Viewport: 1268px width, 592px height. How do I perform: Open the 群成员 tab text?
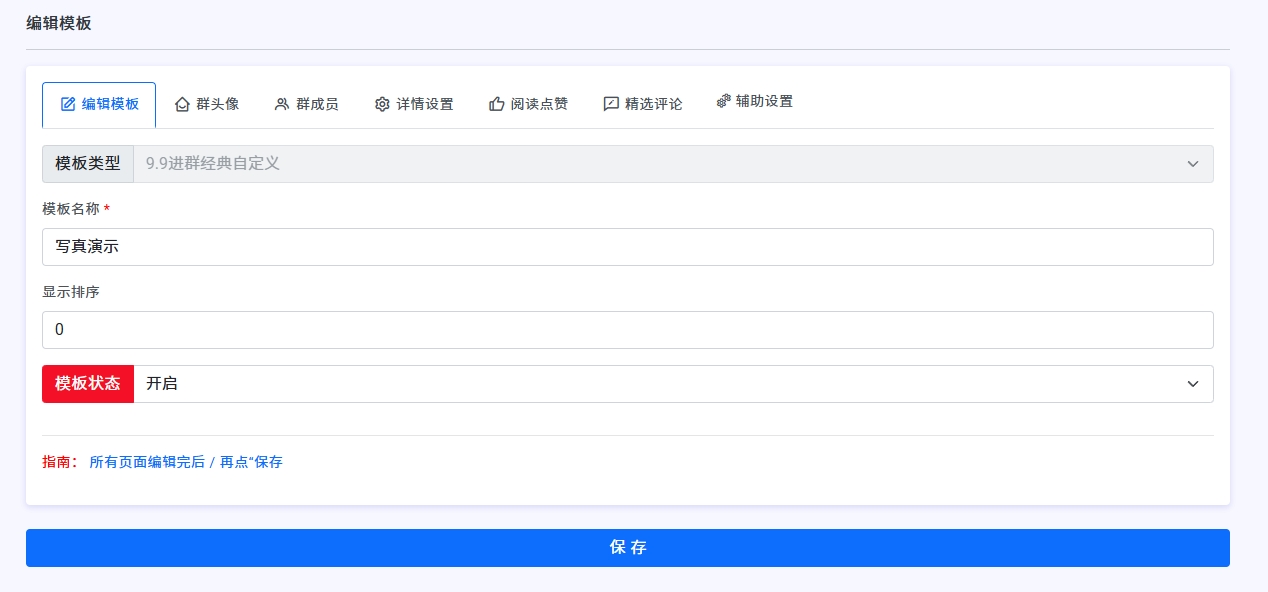317,104
